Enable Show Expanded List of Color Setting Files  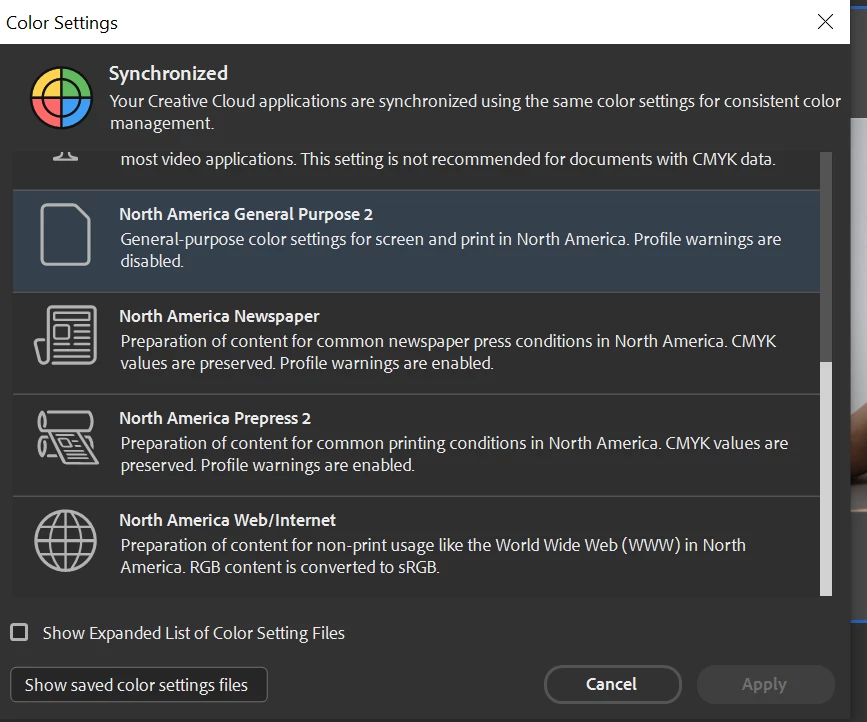(19, 632)
